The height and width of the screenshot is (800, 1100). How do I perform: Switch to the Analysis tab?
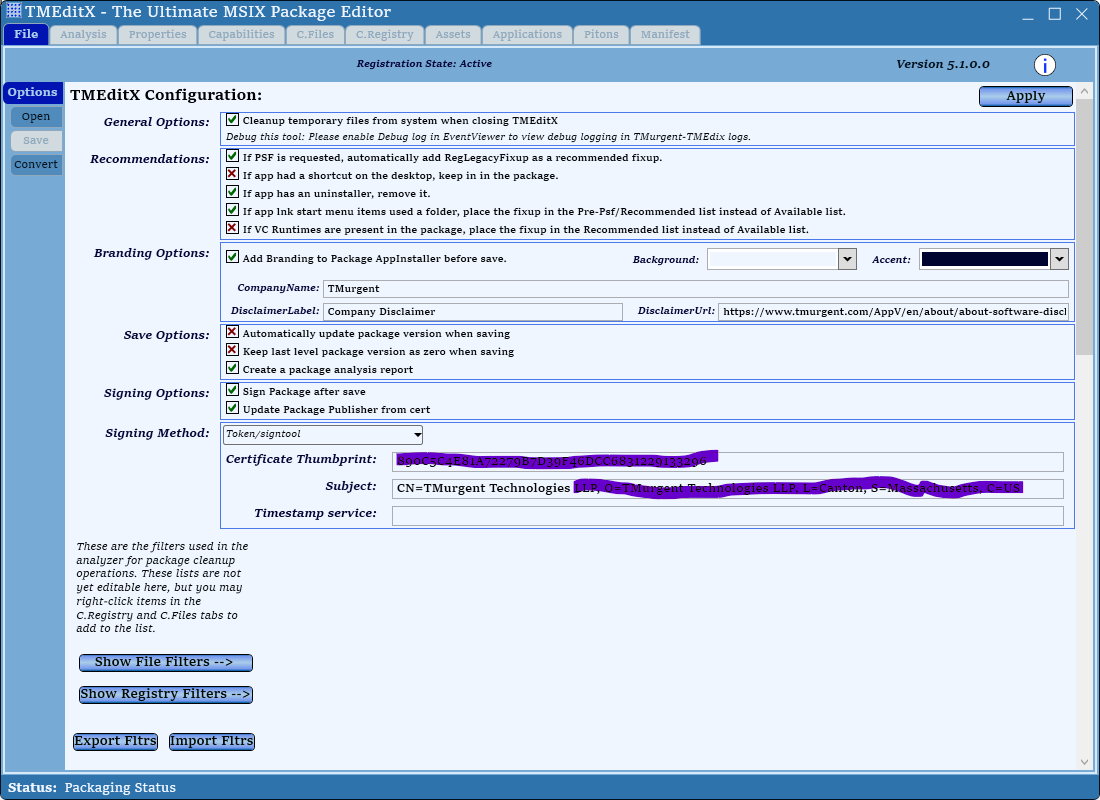pyautogui.click(x=83, y=35)
